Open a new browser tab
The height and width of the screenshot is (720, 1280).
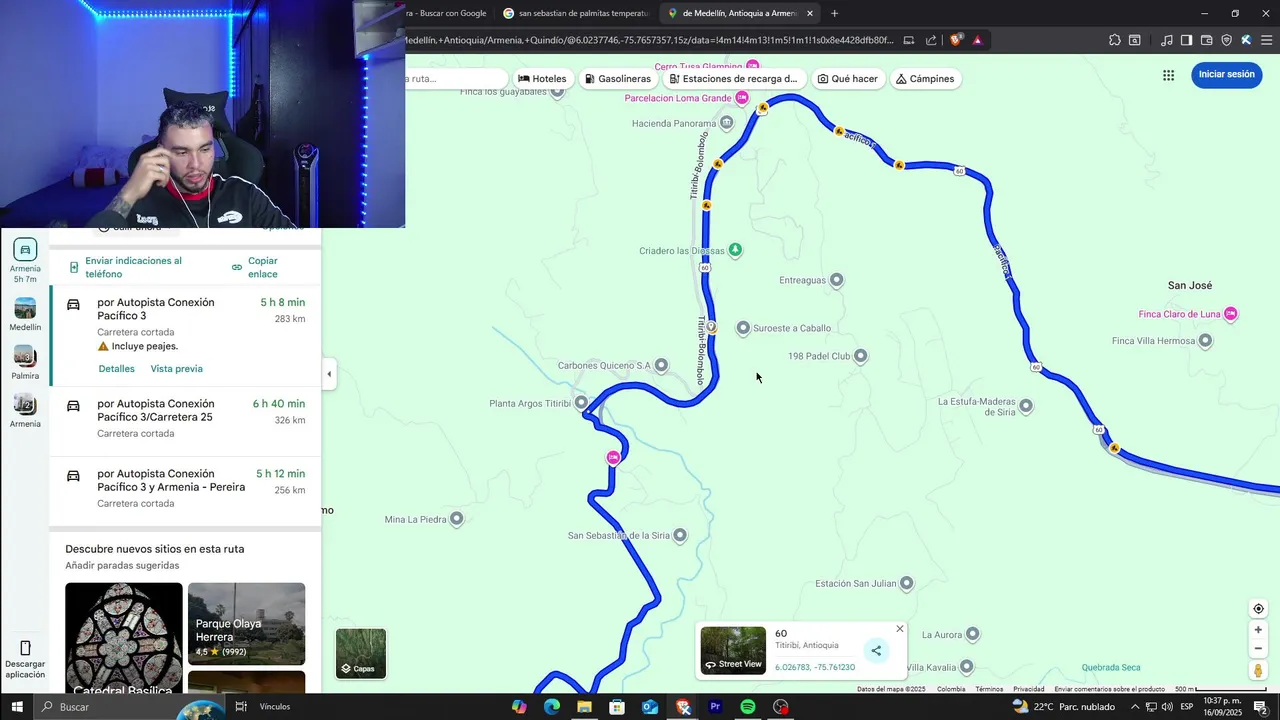click(x=835, y=13)
